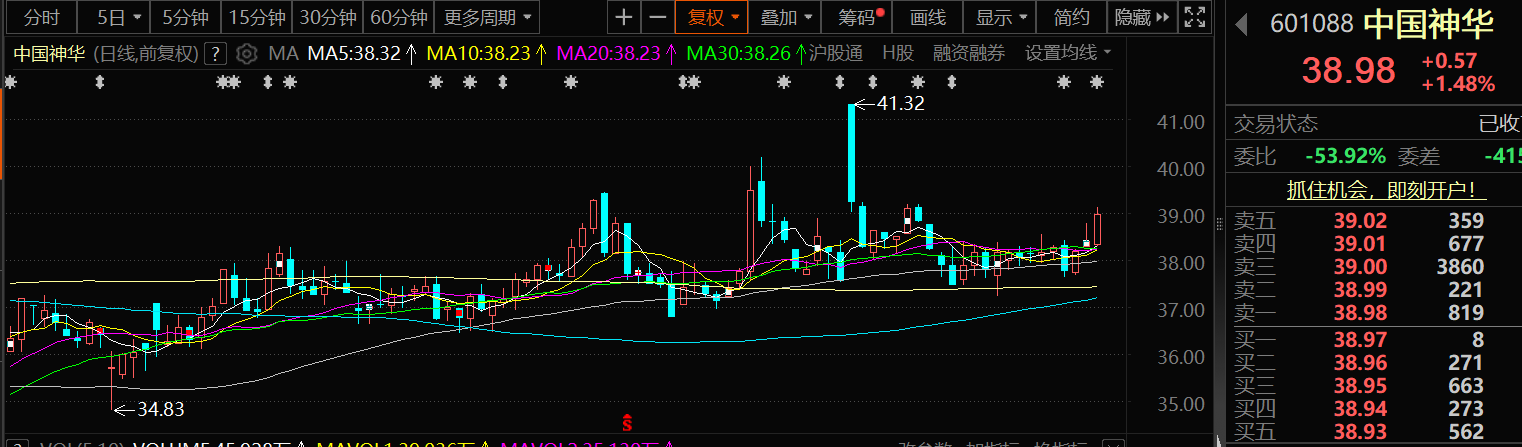Switch to the 分时 intraday tab
The width and height of the screenshot is (1522, 447).
point(41,17)
